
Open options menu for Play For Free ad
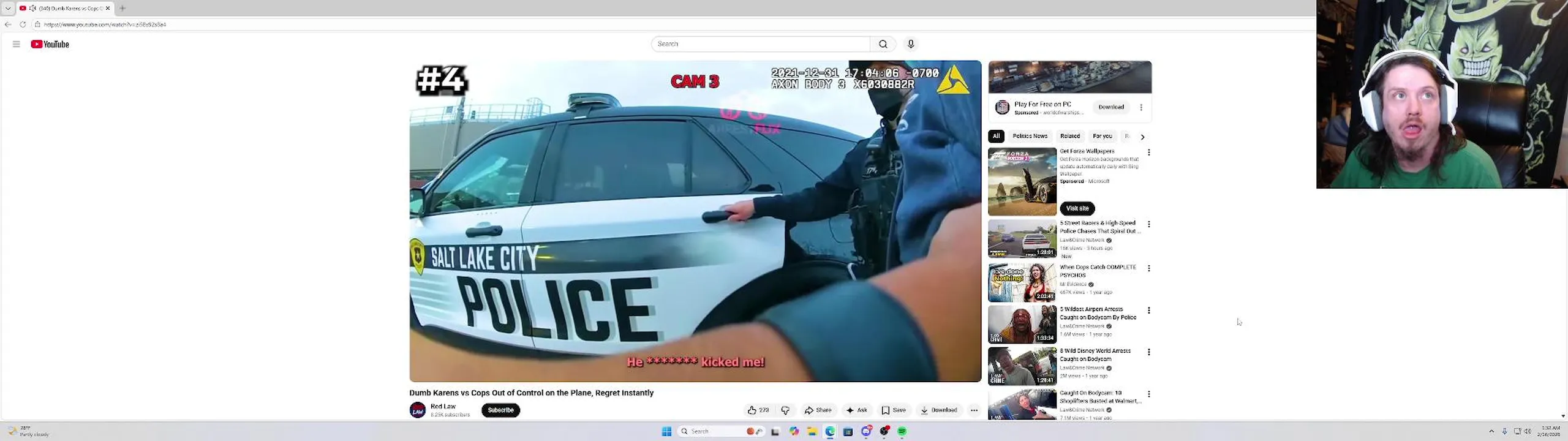tap(1141, 107)
